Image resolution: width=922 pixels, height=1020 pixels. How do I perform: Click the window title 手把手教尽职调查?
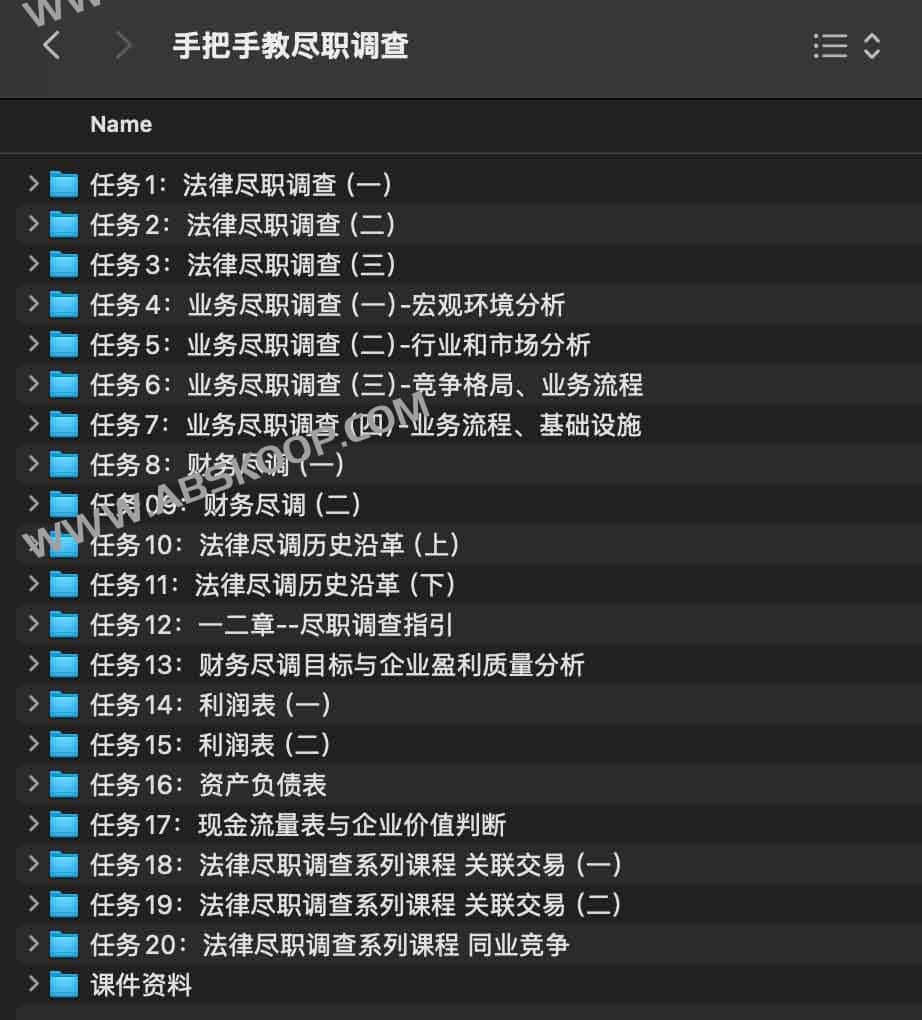point(290,46)
